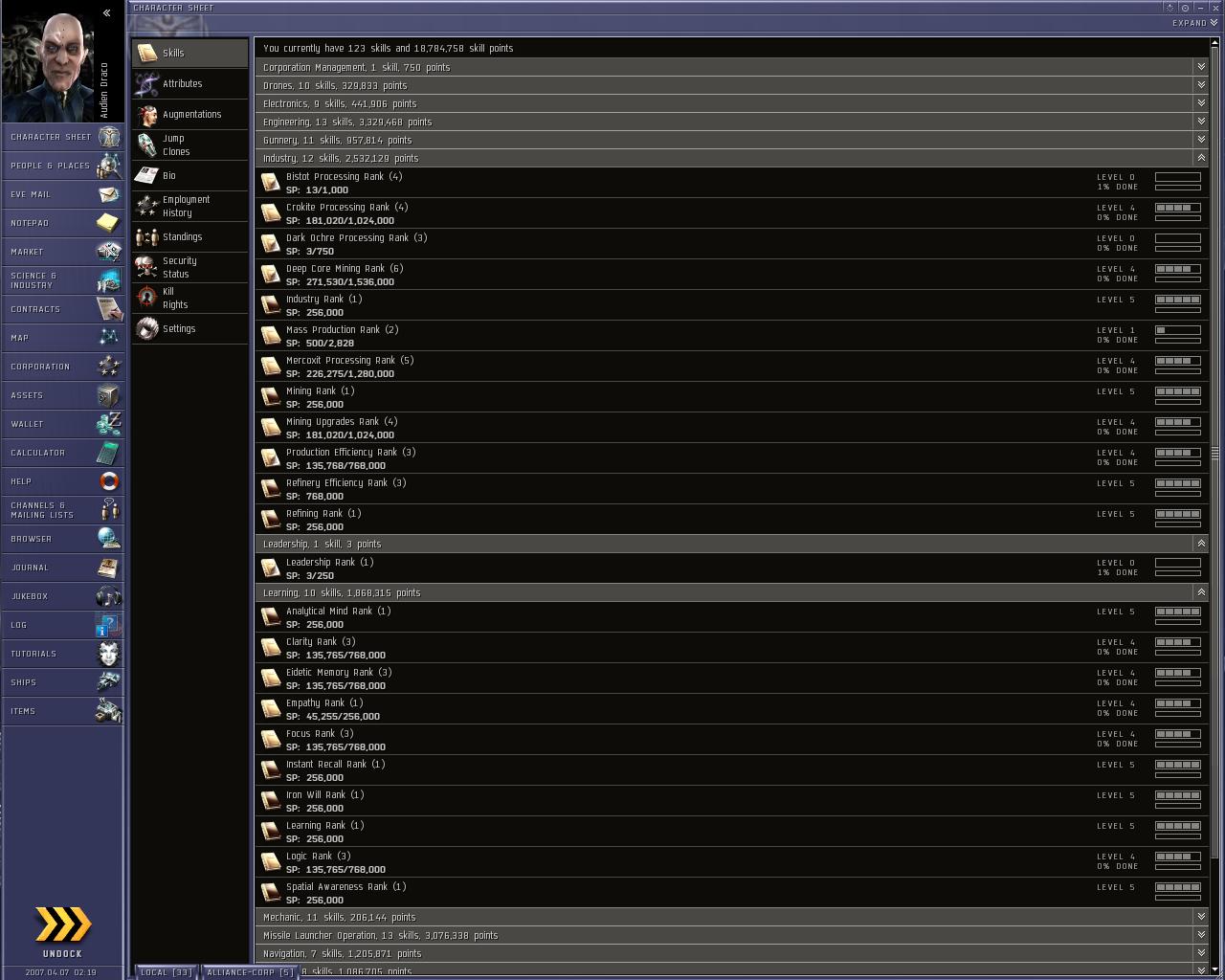This screenshot has height=980, width=1225.
Task: Expand the Mechanic skill group
Action: 1201,917
